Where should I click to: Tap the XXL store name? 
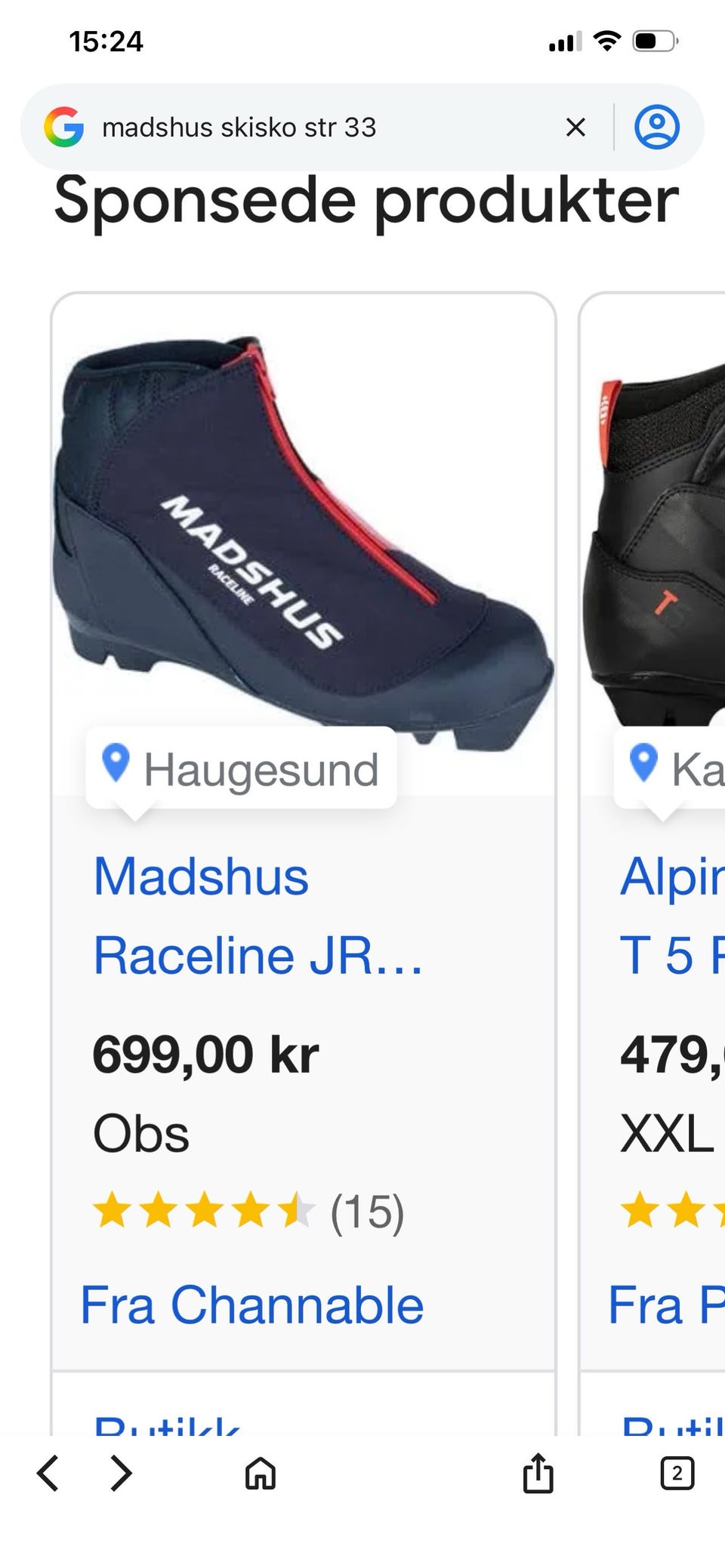click(x=667, y=1133)
